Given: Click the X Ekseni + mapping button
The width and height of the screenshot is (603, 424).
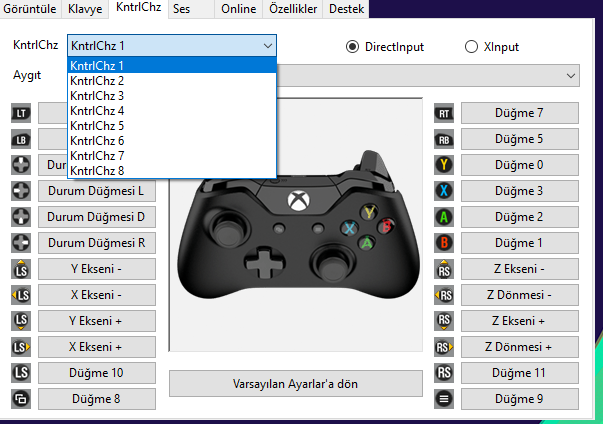Looking at the screenshot, I should coord(97,347).
